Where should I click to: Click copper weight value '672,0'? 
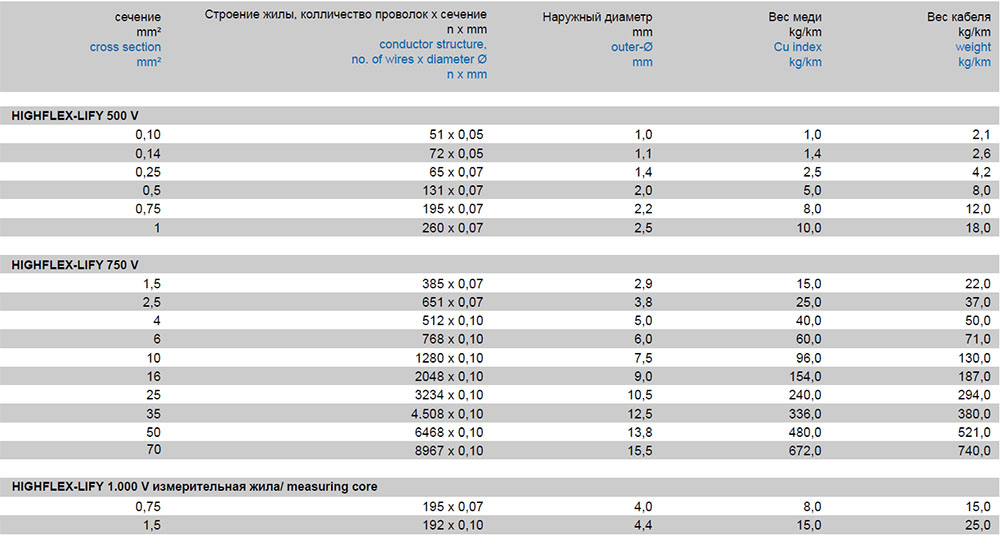click(x=805, y=451)
